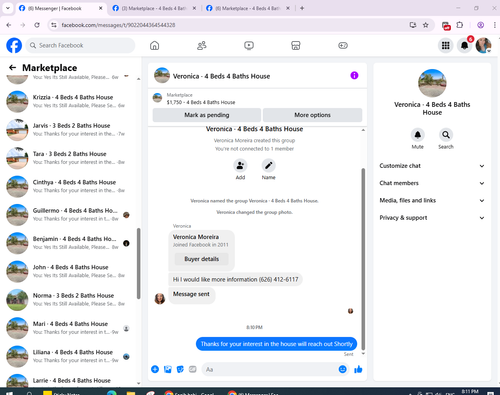Click the large group photo in right panel
Image resolution: width=500 pixels, height=395 pixels.
coord(432,83)
